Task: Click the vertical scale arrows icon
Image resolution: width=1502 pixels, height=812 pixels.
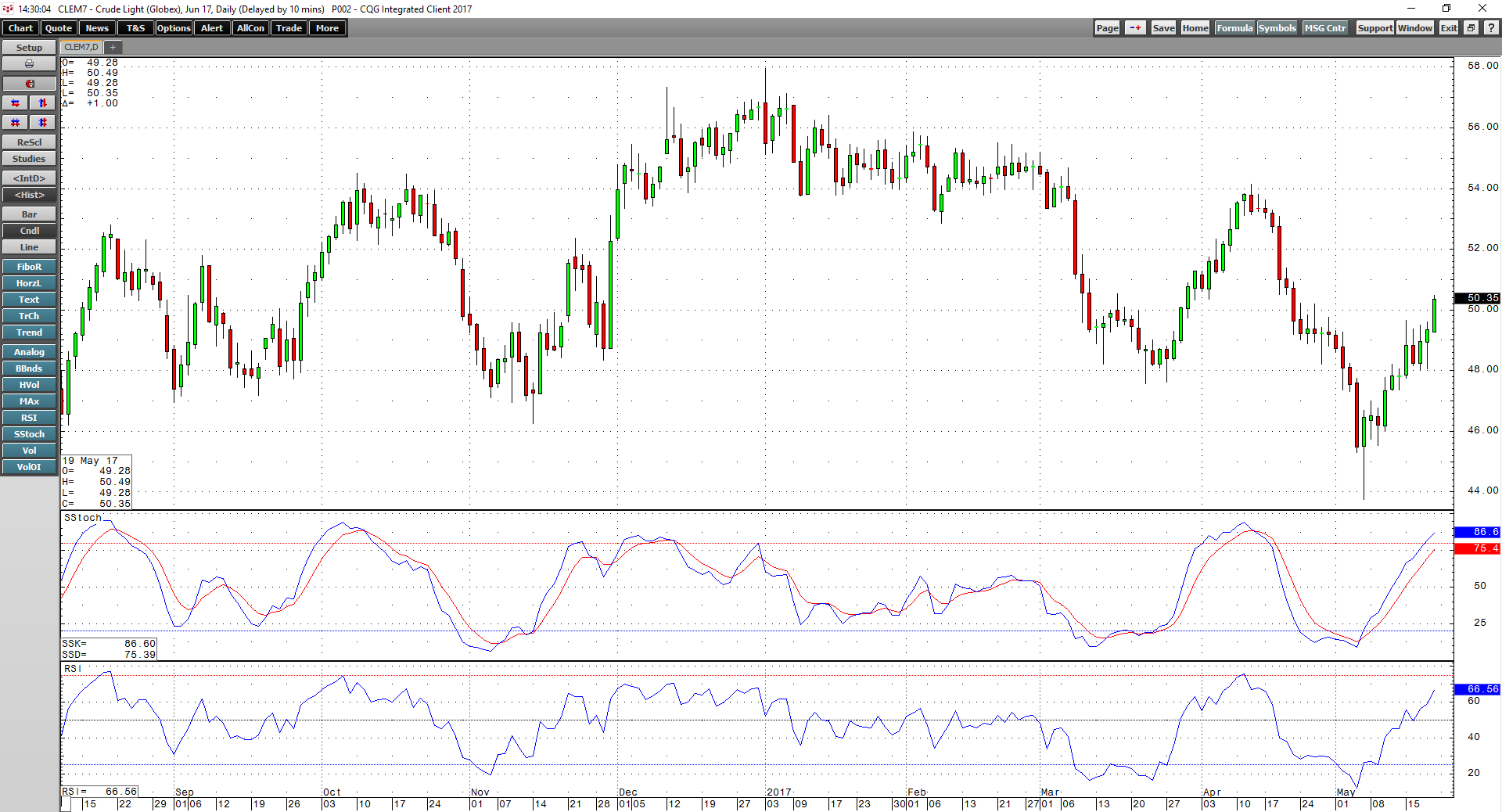Action: click(42, 102)
